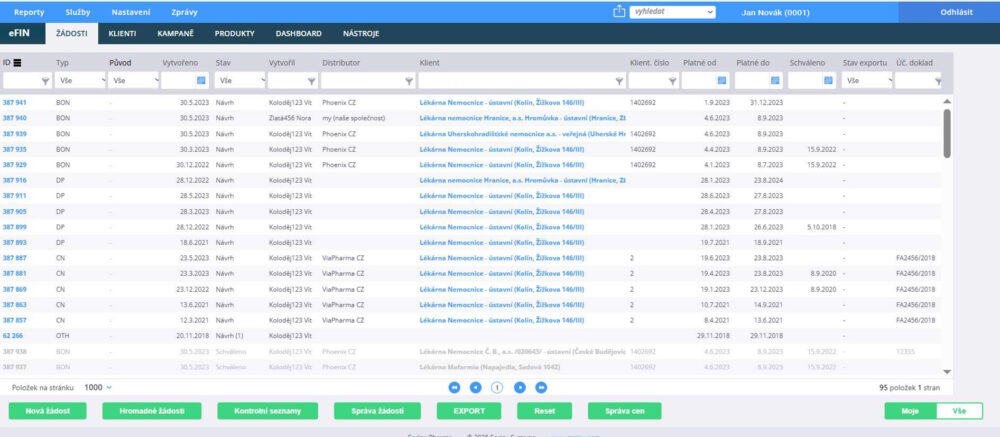1000x437 pixels.
Task: Switch the list toggle to Vše
Action: pyautogui.click(x=958, y=410)
